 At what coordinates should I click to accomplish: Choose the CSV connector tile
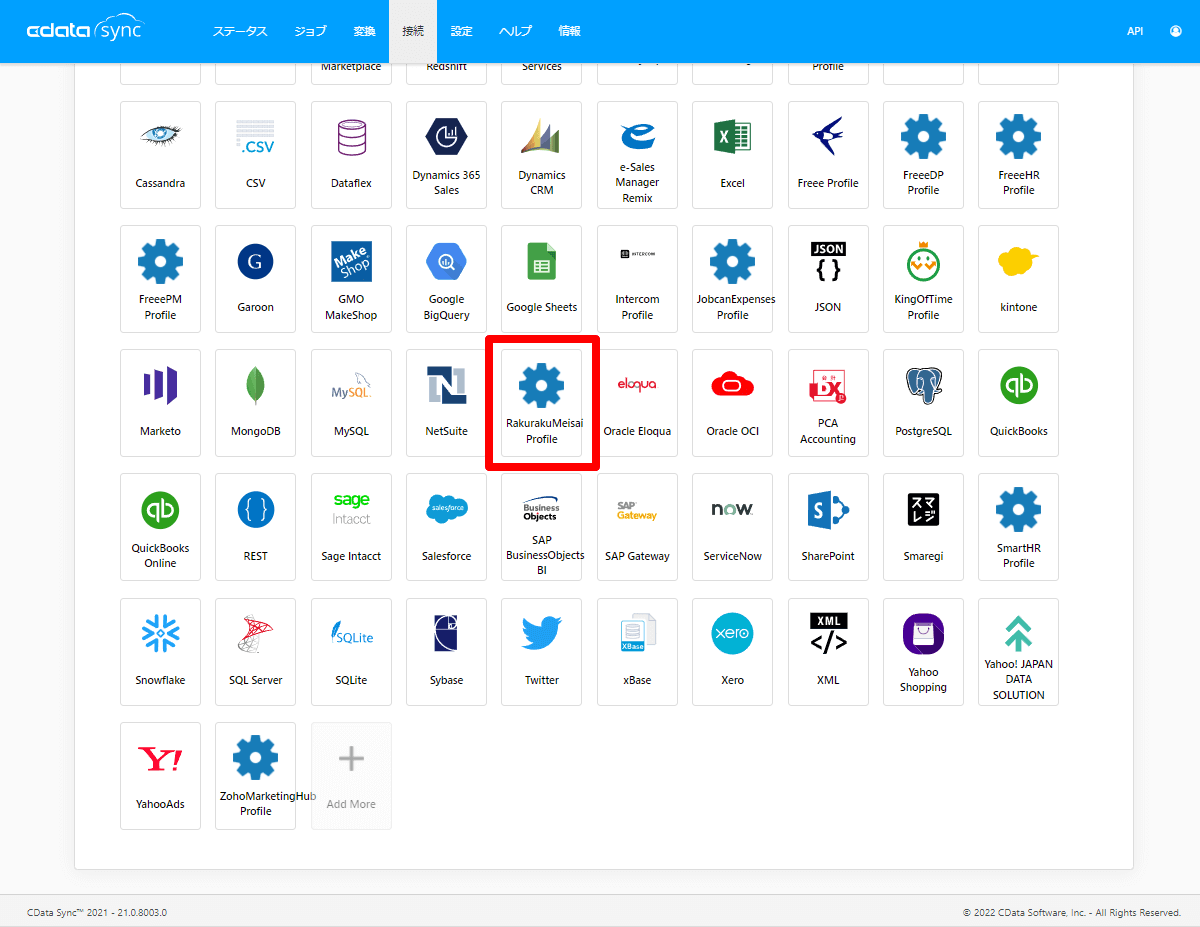[256, 155]
